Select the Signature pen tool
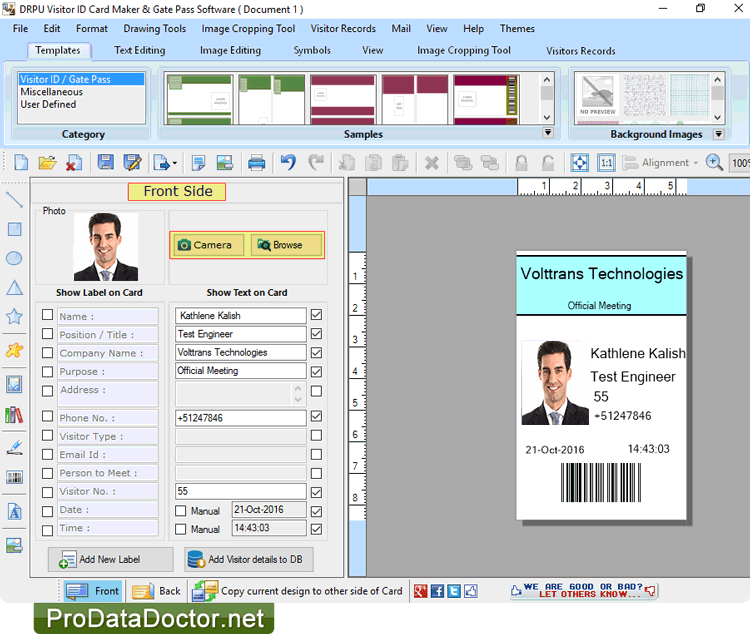Image resolution: width=750 pixels, height=634 pixels. [x=14, y=447]
